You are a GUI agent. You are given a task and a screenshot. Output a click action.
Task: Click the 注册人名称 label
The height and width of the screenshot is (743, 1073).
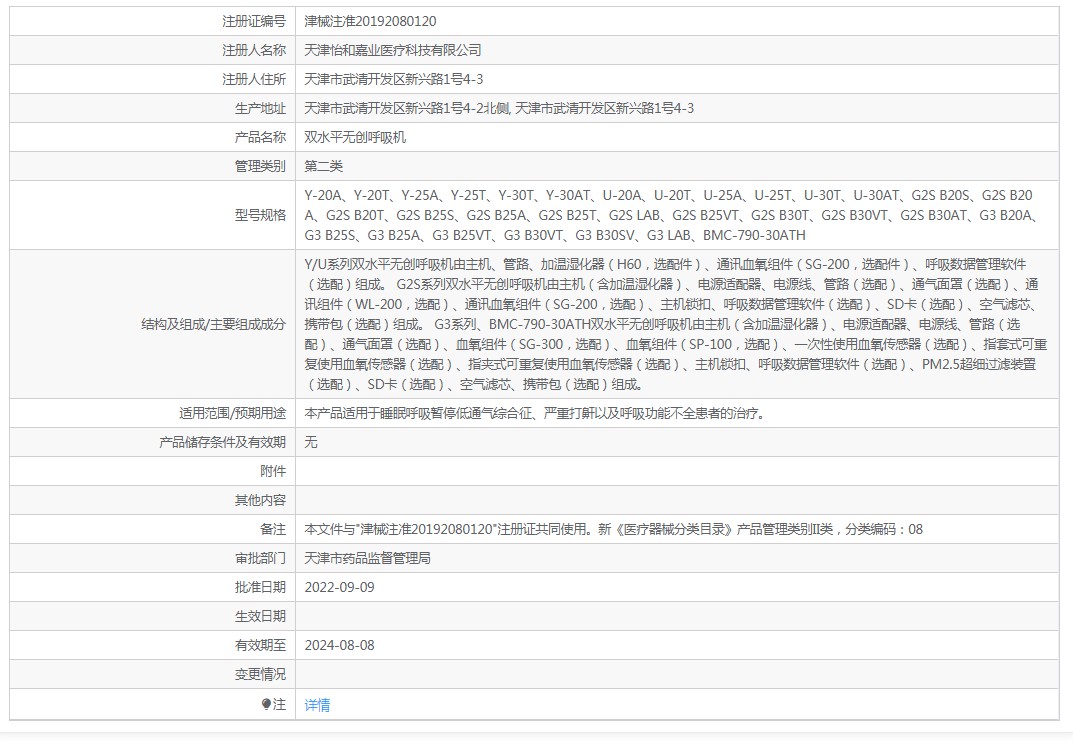pyautogui.click(x=254, y=50)
